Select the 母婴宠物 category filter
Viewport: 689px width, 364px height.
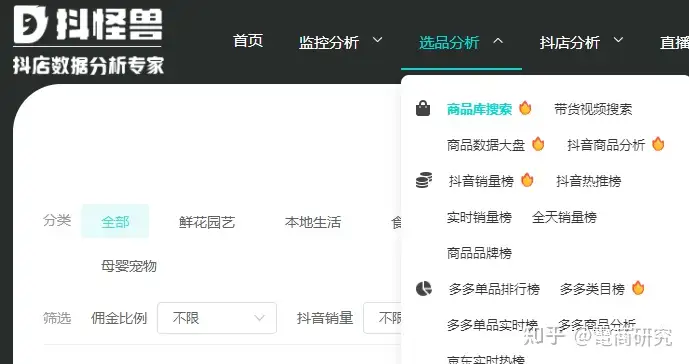[129, 266]
